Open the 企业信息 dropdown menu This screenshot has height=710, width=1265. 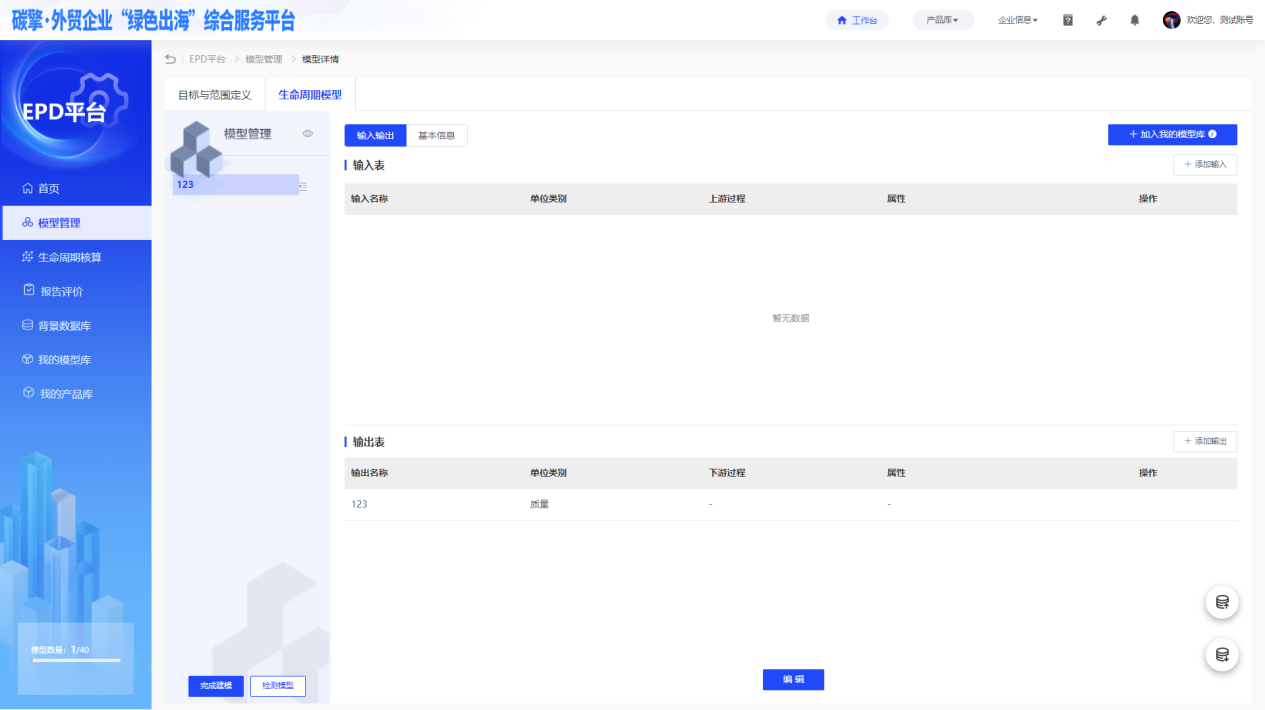[1017, 20]
